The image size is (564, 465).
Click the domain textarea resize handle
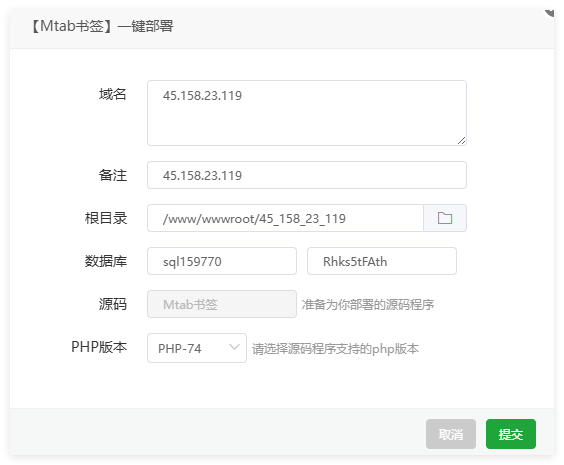[x=461, y=141]
